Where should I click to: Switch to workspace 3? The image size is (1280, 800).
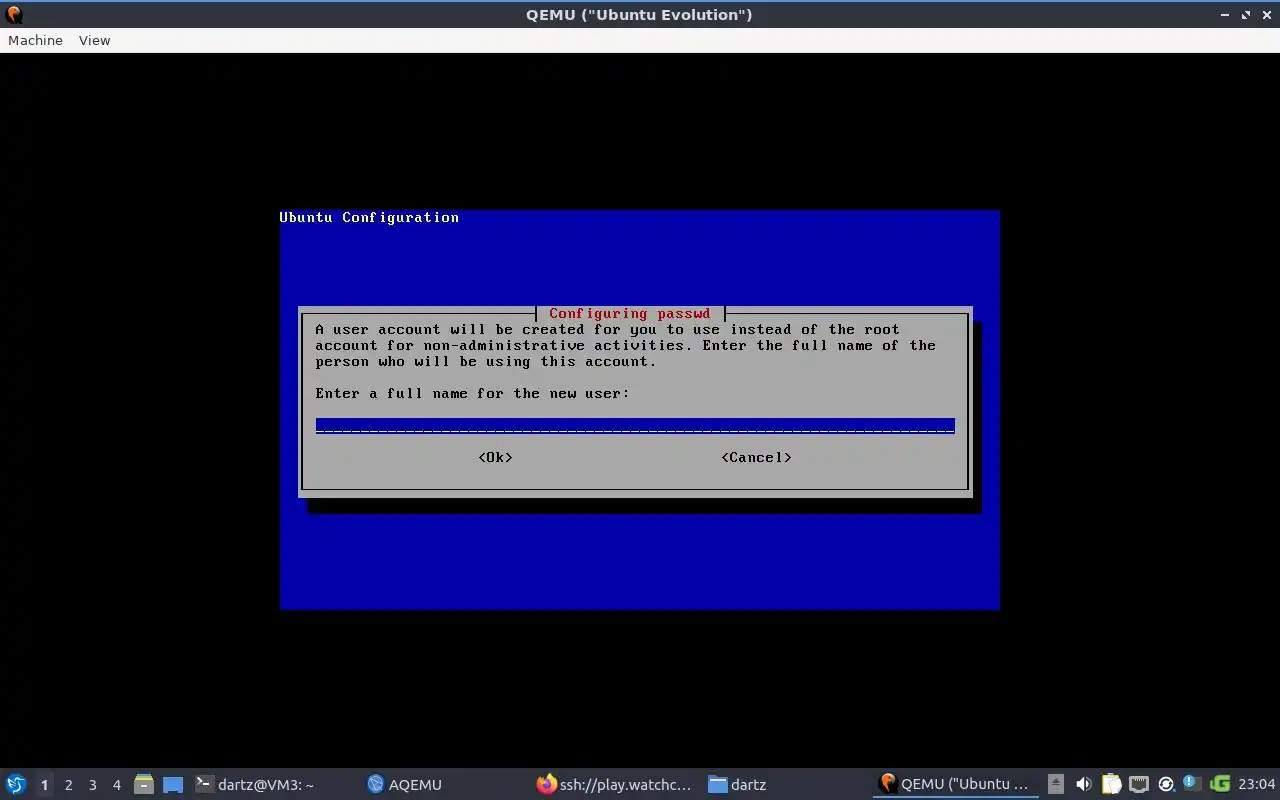tap(92, 785)
